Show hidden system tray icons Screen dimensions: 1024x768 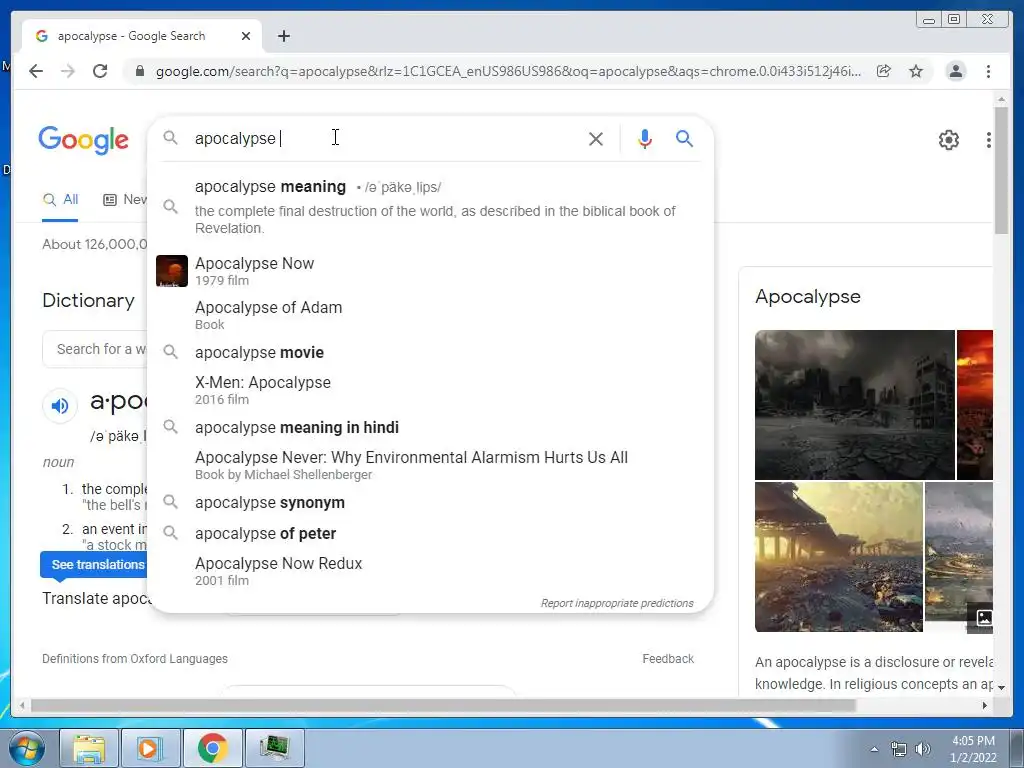[x=874, y=750]
